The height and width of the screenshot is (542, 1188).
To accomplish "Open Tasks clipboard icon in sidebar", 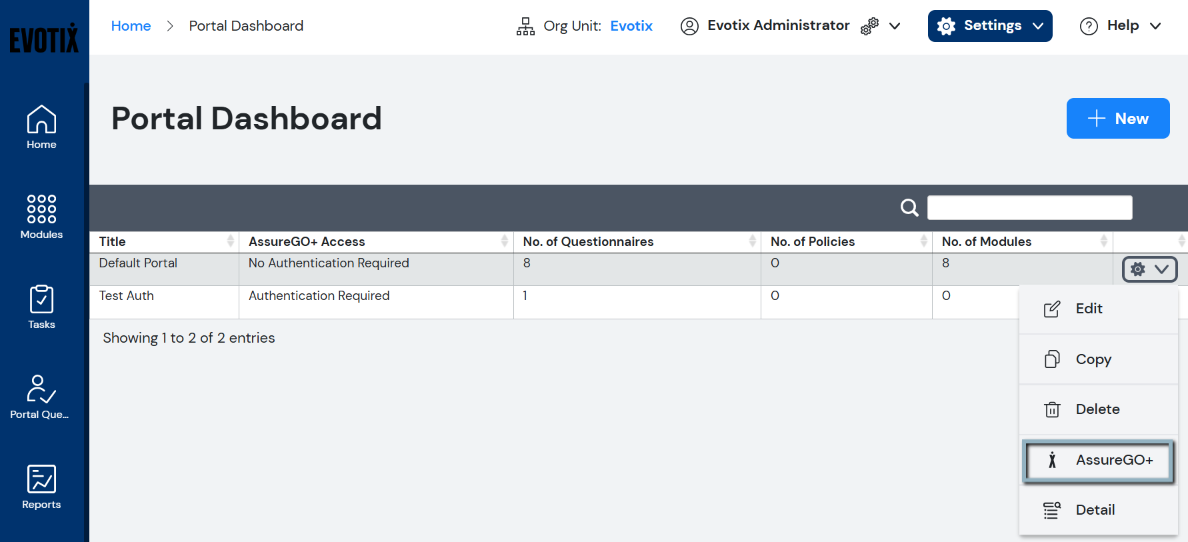I will pos(41,306).
